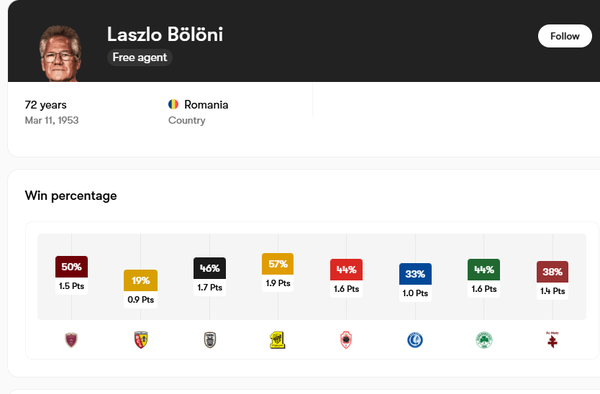
Task: Select the 19% win rate marker
Action: [x=140, y=280]
